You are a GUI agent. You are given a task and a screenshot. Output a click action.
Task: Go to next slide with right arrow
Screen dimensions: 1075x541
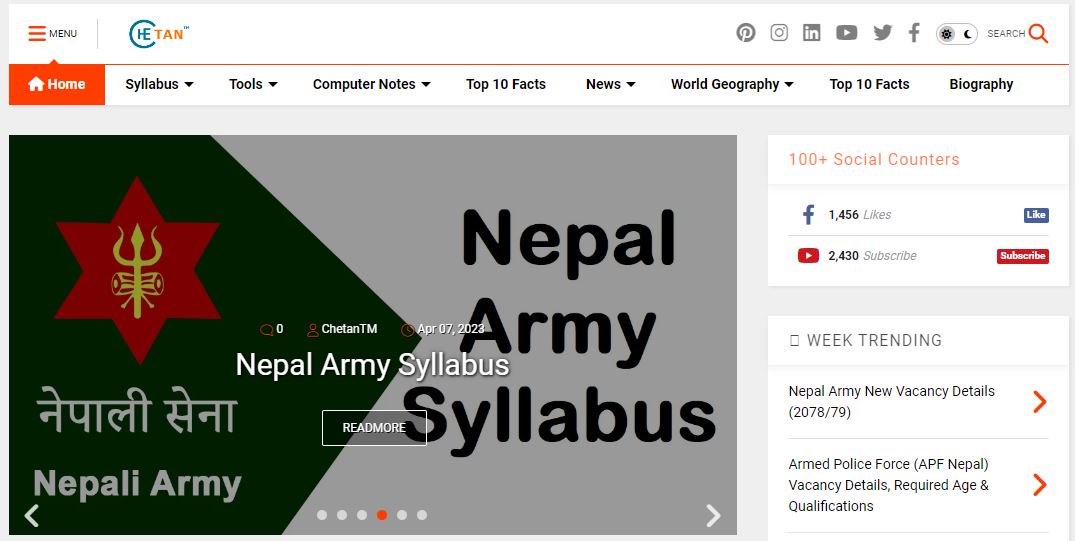pos(713,516)
